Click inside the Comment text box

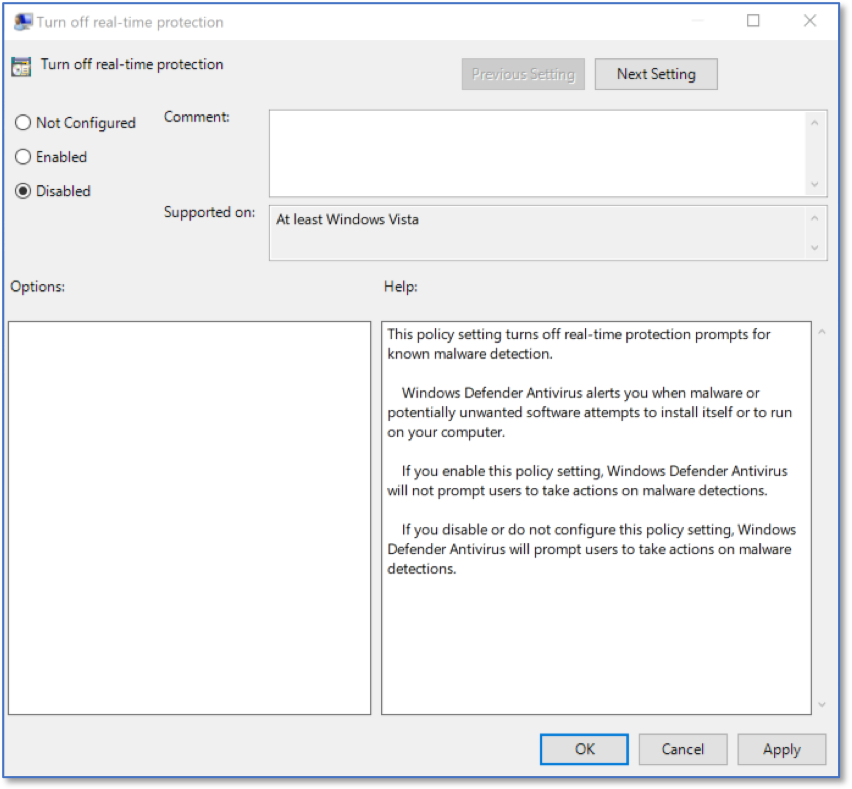click(x=537, y=153)
